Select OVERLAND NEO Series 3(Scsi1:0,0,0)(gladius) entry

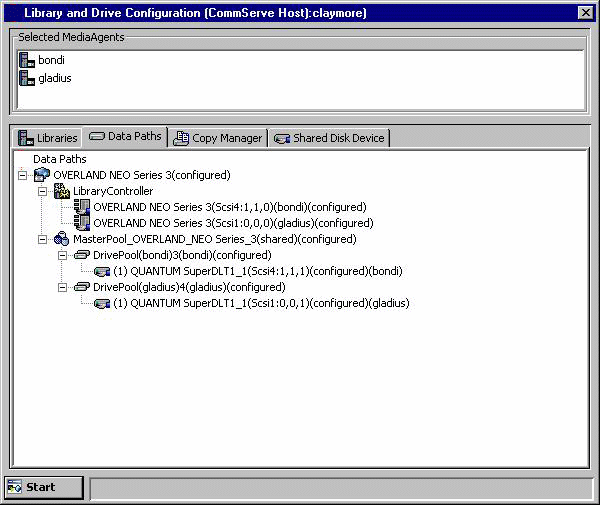pos(233,223)
